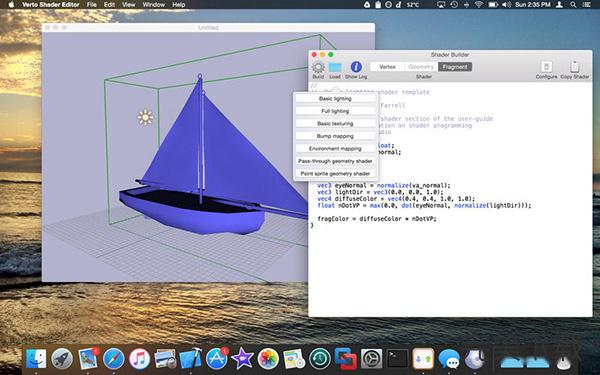Open System Preferences from the dock

(372, 359)
